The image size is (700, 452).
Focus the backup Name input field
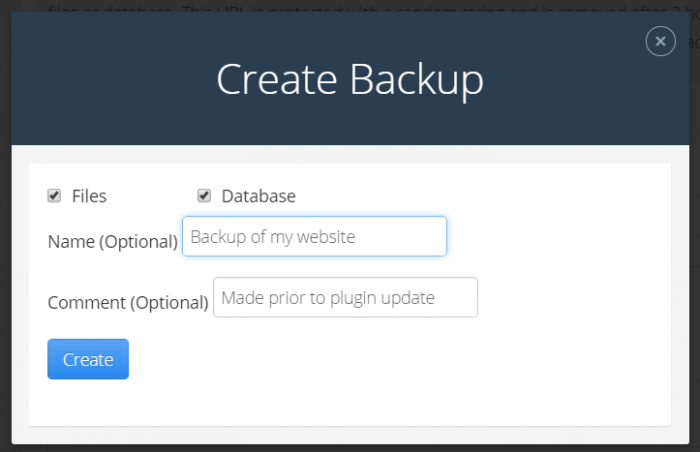(314, 237)
